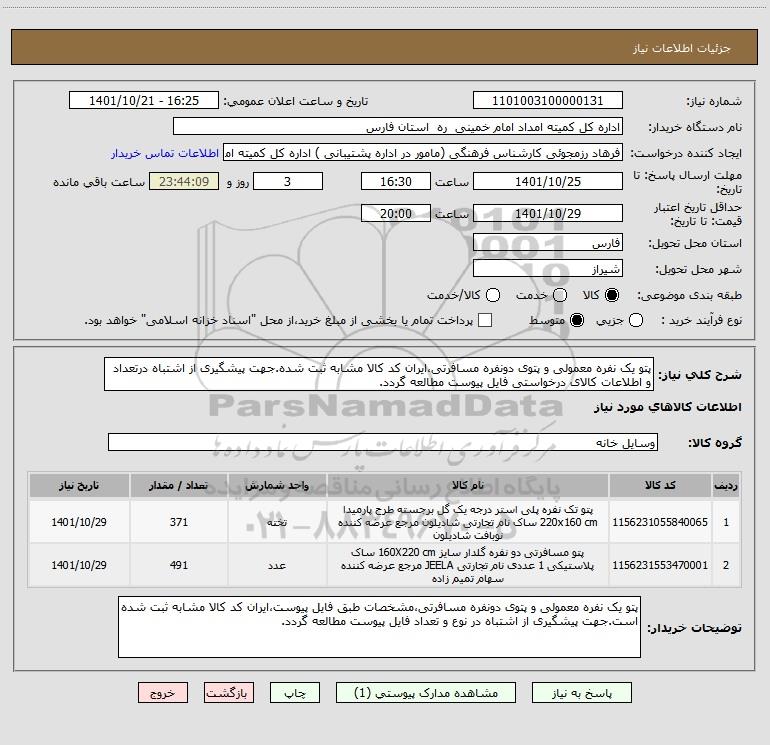Select the کالا radio button
770x745 pixels.
click(612, 295)
